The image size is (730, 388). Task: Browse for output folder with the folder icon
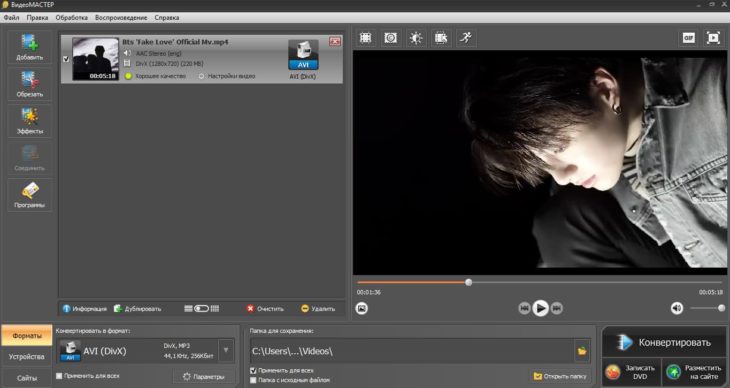pyautogui.click(x=582, y=351)
